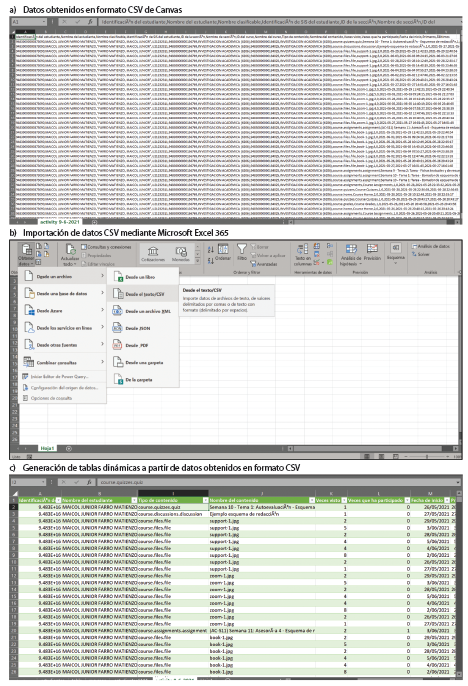Click the insert function fx icon in pivot-table window

click(89, 482)
